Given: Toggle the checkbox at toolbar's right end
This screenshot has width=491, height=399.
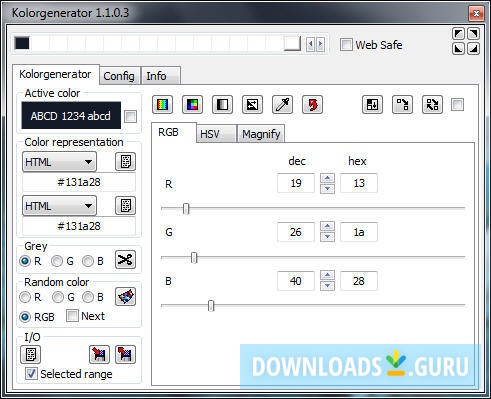Looking at the screenshot, I should pos(457,105).
